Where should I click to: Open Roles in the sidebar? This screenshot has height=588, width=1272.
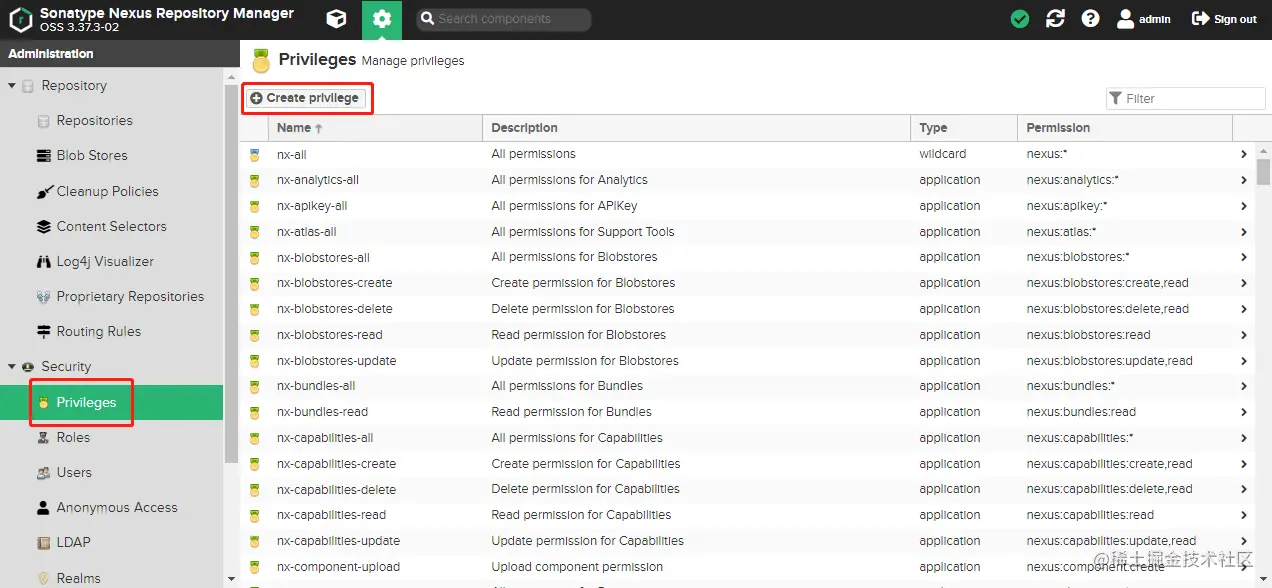tap(73, 437)
